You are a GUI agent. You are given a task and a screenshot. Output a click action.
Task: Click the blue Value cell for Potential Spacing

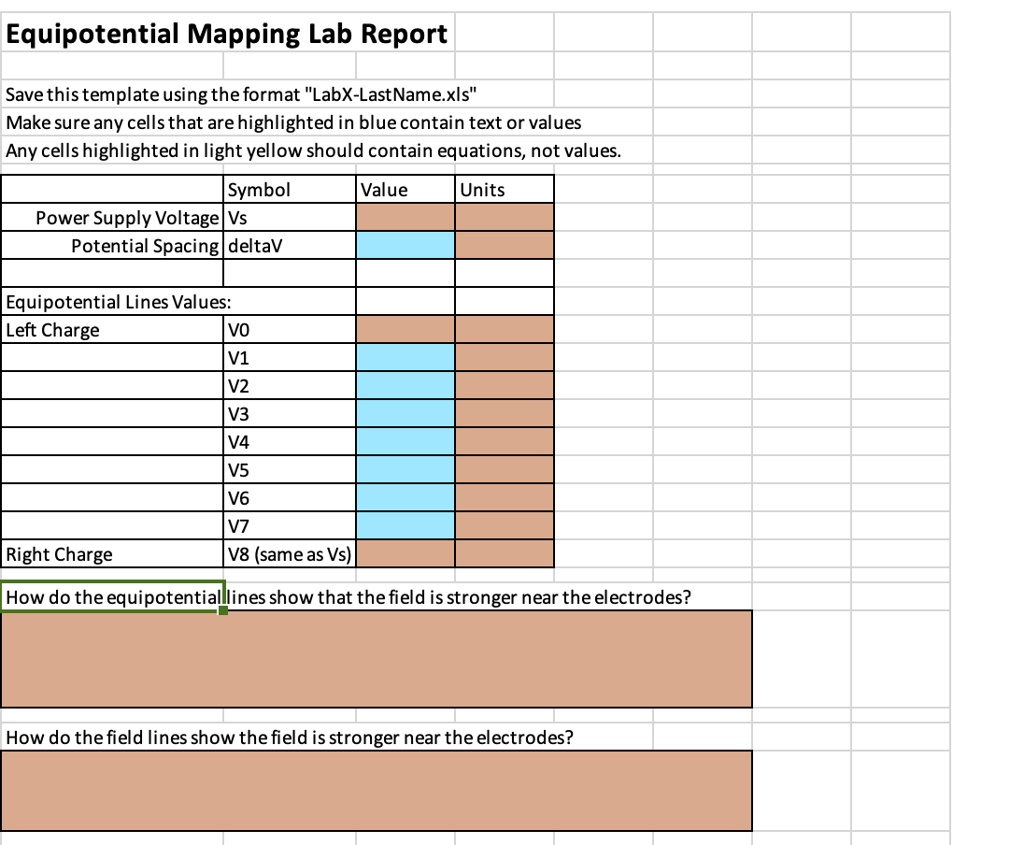tap(405, 244)
